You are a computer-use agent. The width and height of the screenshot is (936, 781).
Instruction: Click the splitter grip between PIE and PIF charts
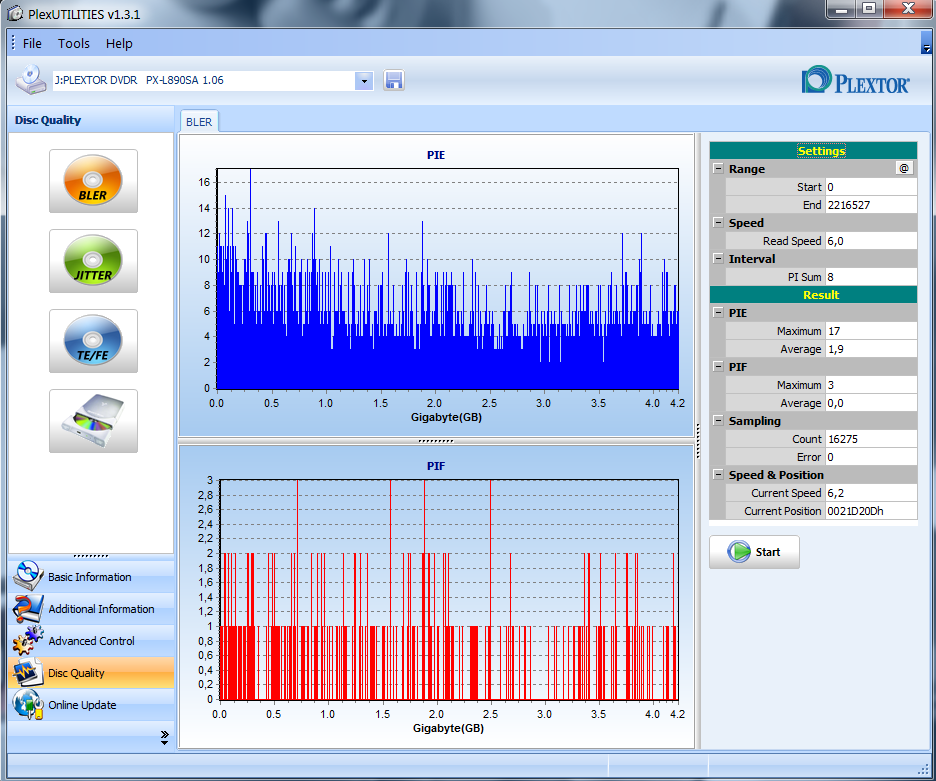coord(436,441)
